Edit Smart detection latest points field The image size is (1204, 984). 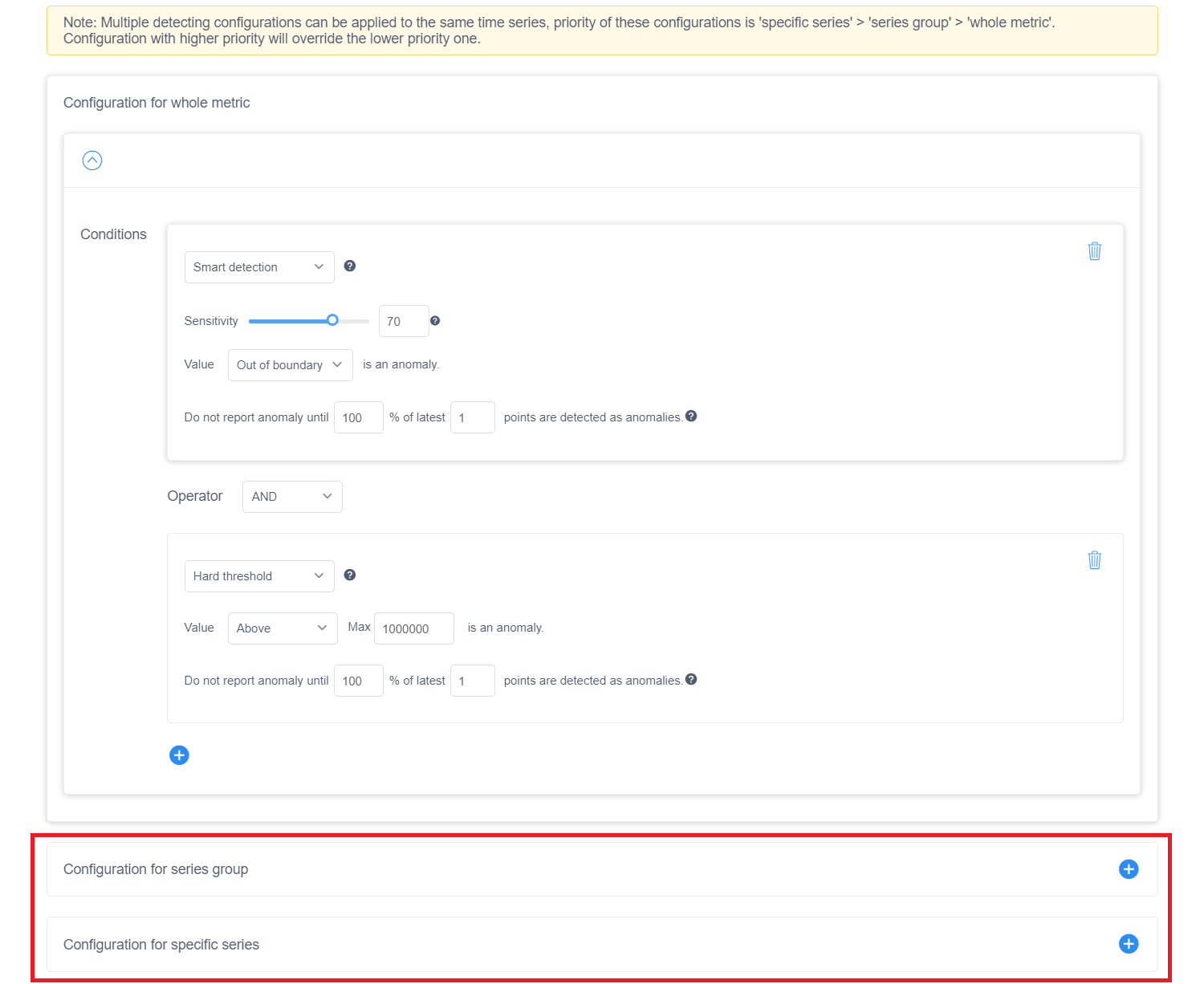[473, 417]
